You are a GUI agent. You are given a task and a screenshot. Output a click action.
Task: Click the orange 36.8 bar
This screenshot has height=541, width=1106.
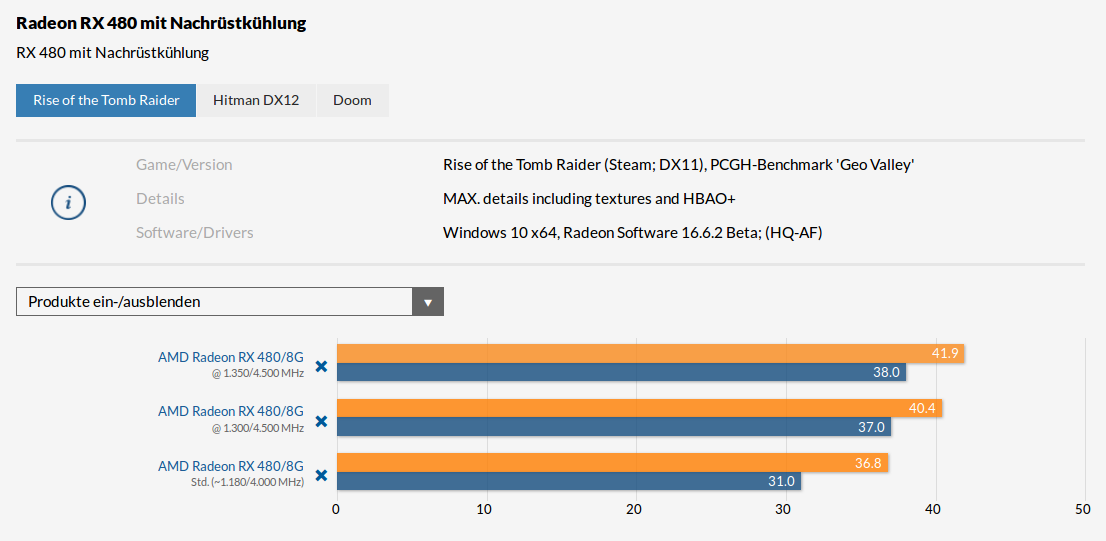612,463
